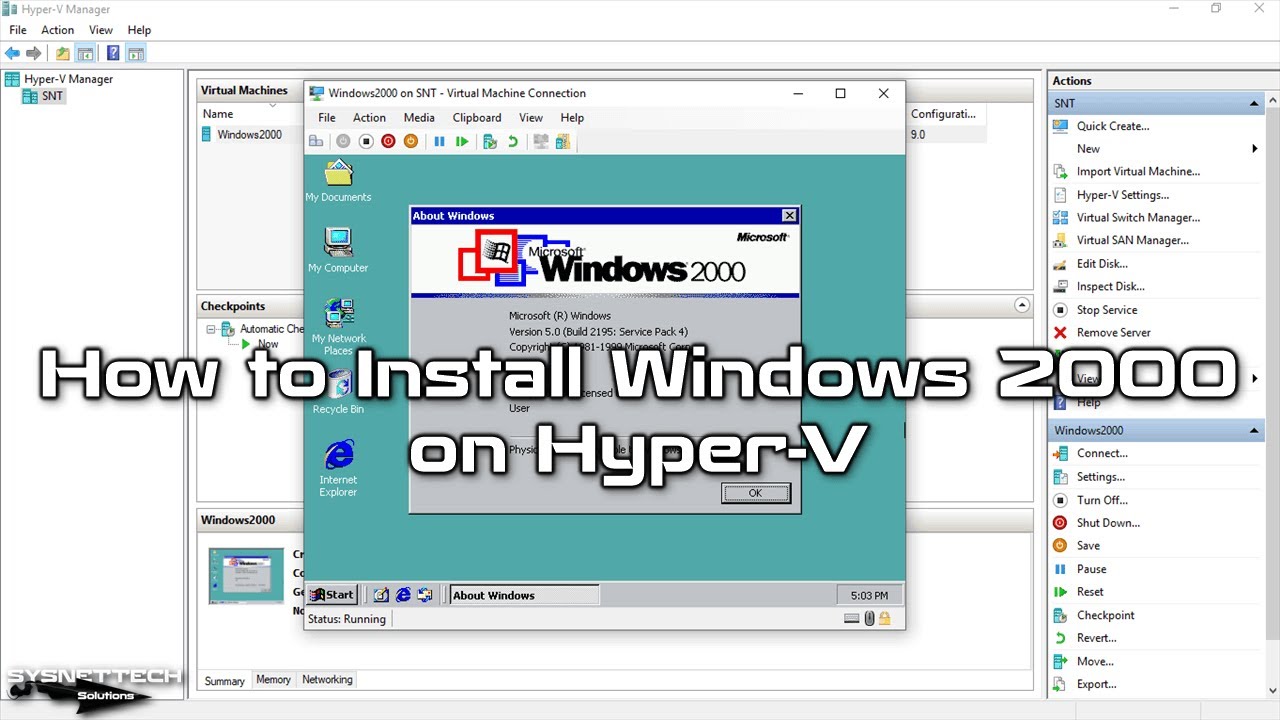Click the 5:03 PM clock in Windows 2000 tray

[x=869, y=595]
